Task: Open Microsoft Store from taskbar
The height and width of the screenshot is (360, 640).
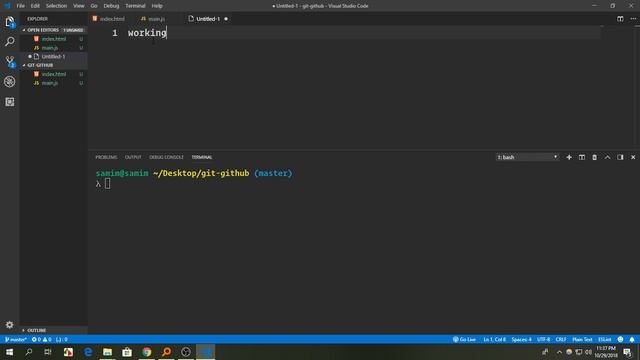Action: point(127,352)
